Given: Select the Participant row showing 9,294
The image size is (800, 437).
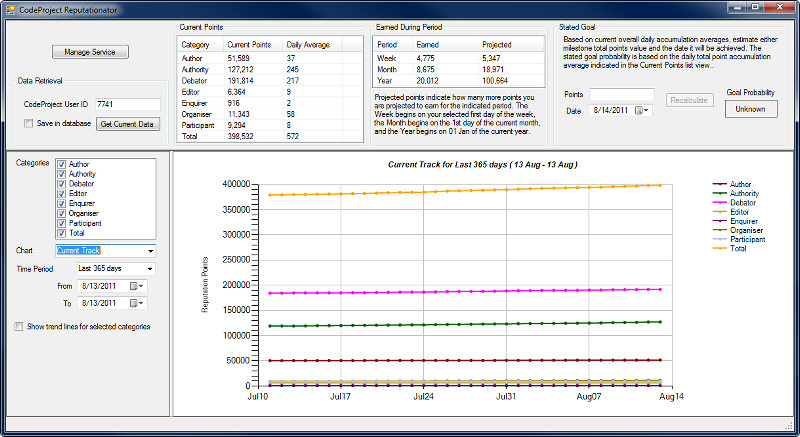Looking at the screenshot, I should [x=270, y=125].
